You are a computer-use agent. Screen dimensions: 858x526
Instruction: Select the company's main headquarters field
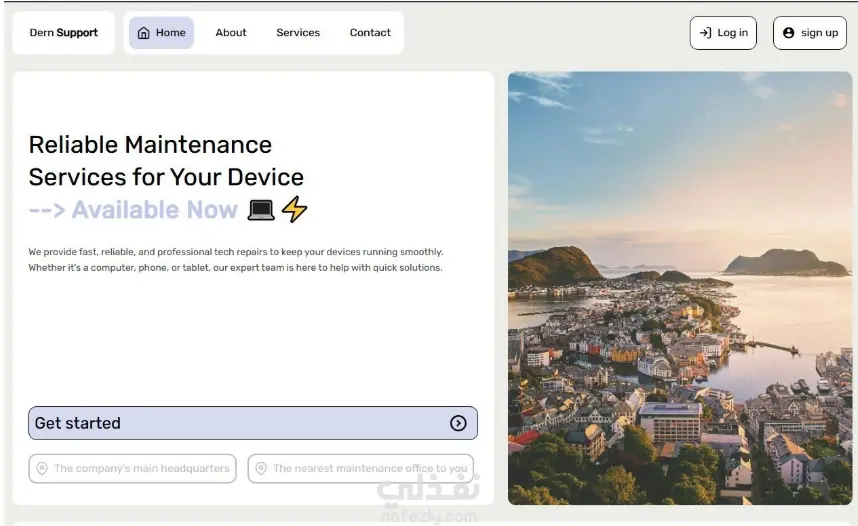pyautogui.click(x=132, y=469)
